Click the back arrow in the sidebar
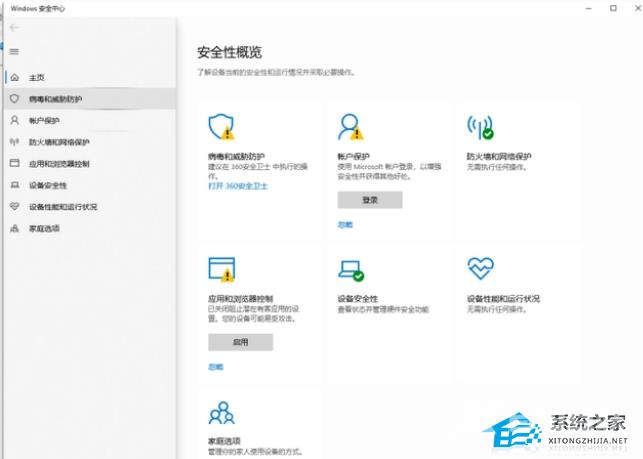643x459 pixels. pyautogui.click(x=14, y=28)
